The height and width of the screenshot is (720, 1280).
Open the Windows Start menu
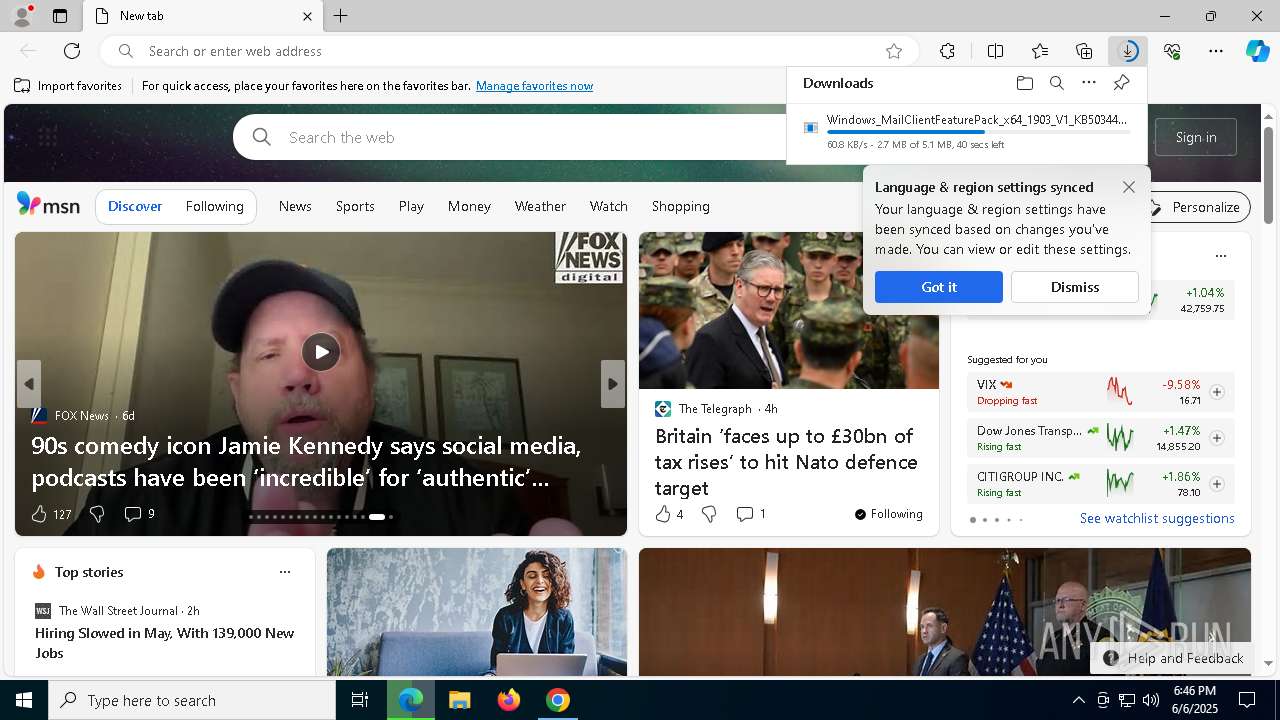pyautogui.click(x=24, y=700)
